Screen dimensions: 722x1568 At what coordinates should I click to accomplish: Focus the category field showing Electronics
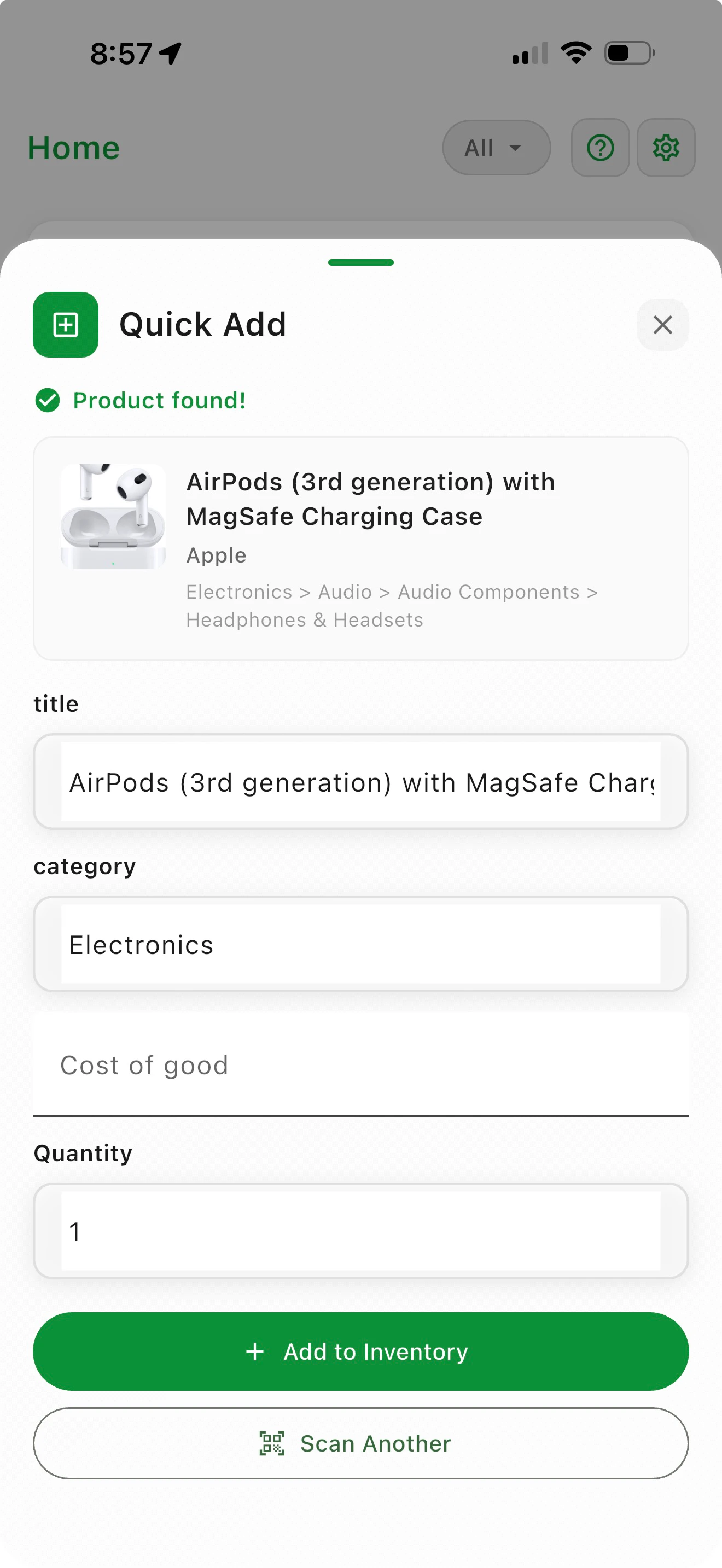tap(361, 944)
